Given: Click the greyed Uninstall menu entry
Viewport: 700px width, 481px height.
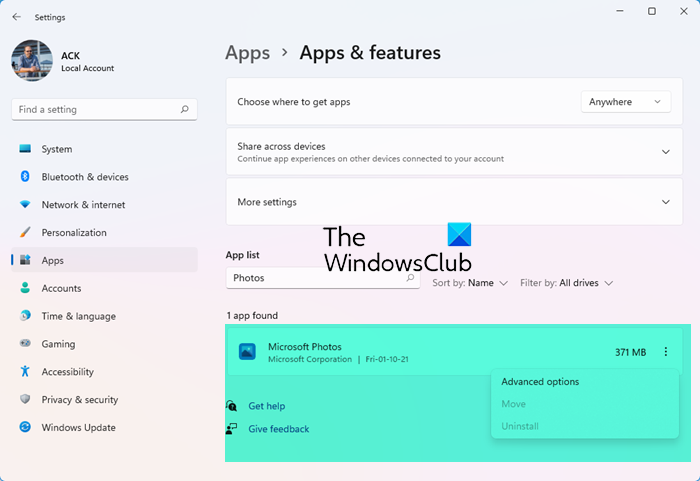Looking at the screenshot, I should click(520, 426).
